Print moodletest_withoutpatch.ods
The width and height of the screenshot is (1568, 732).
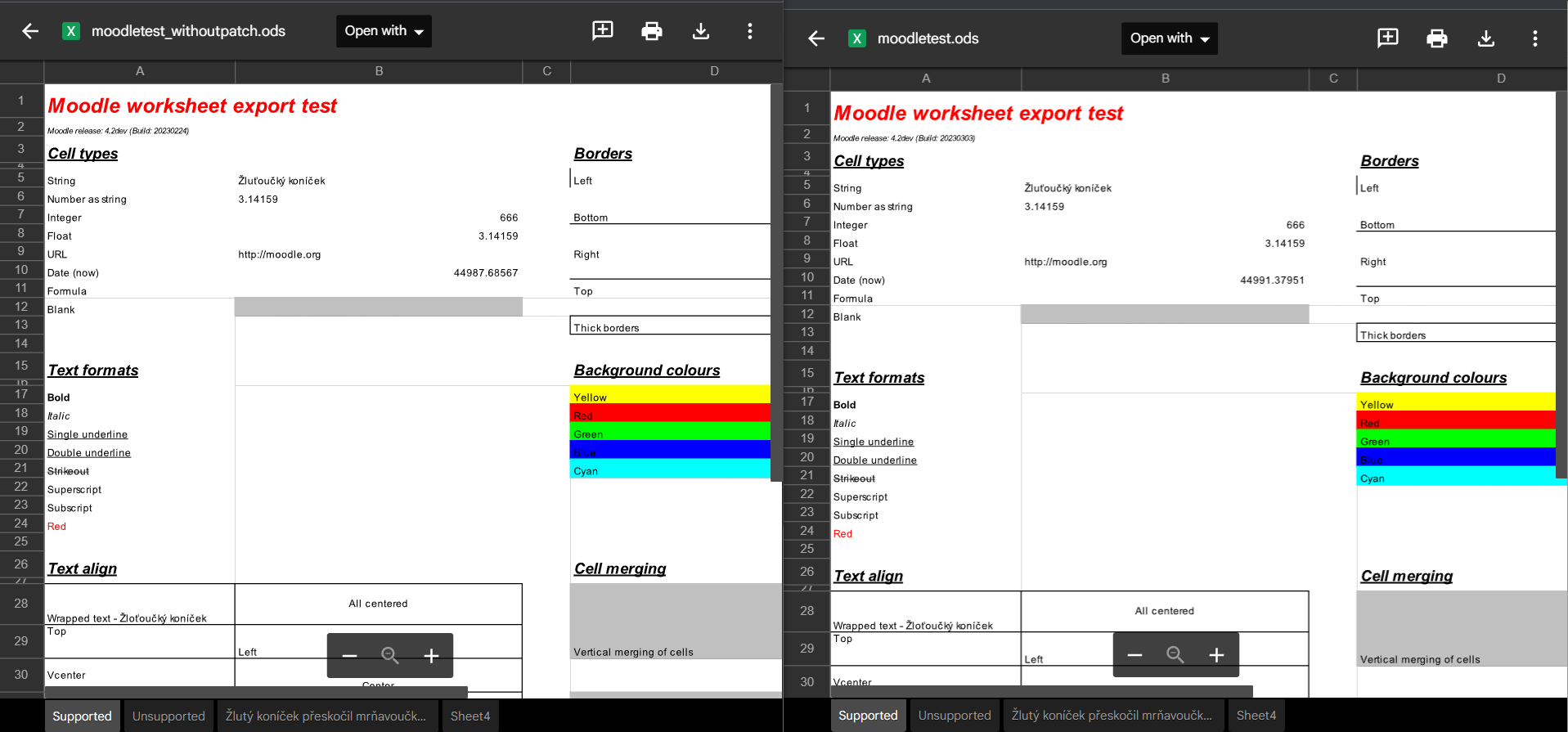tap(652, 31)
